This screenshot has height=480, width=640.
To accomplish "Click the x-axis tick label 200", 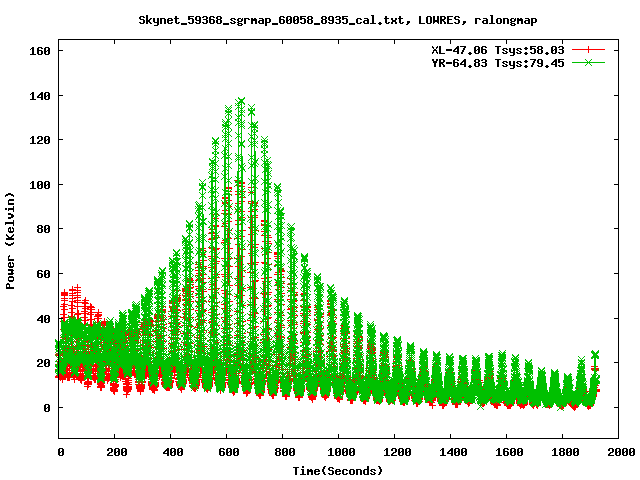I will [x=117, y=452].
